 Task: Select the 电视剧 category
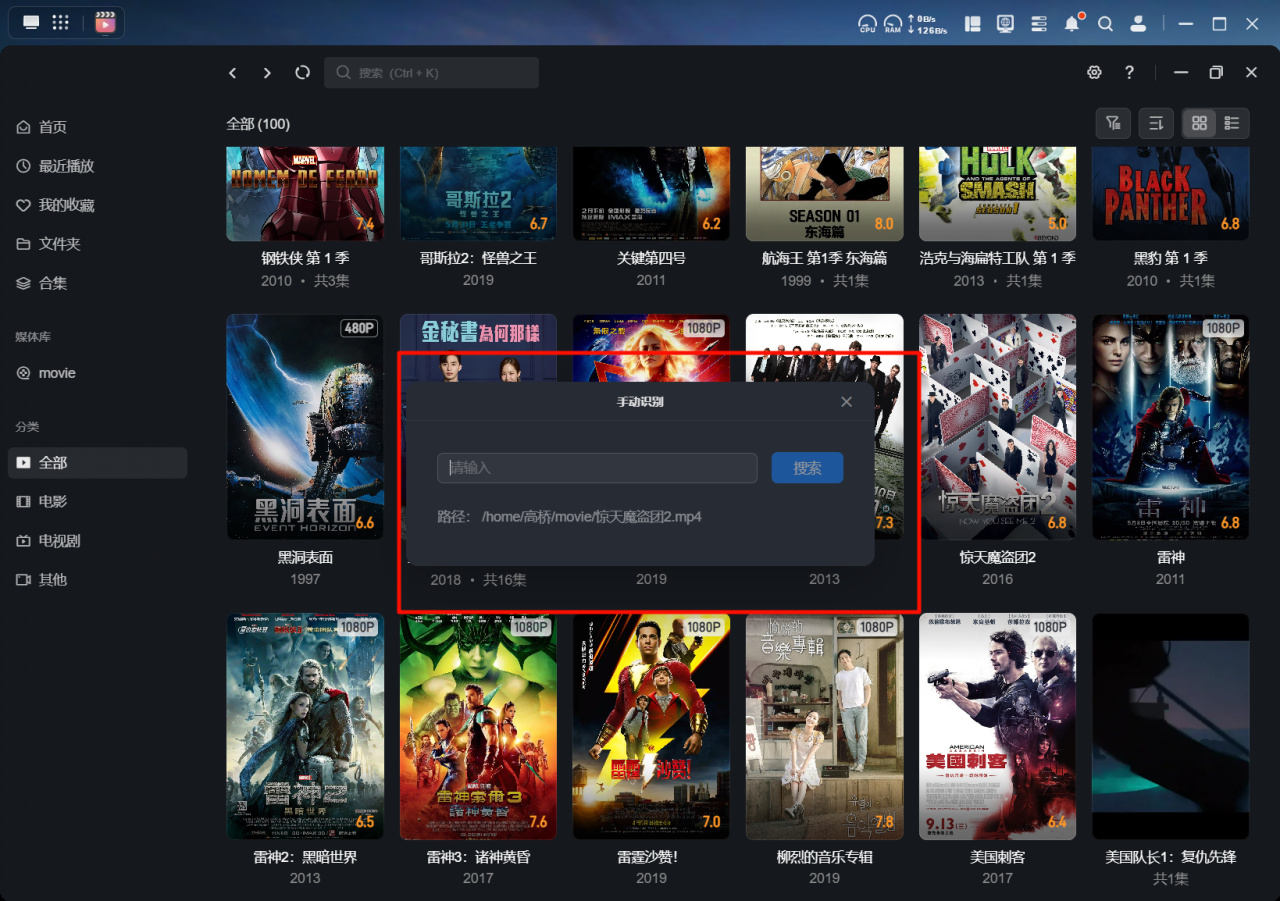tap(98, 541)
